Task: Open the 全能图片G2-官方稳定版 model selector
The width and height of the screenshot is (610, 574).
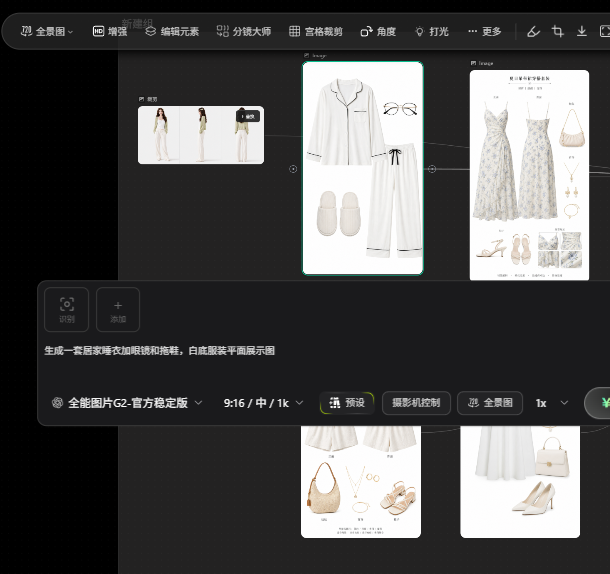Action: coord(127,403)
